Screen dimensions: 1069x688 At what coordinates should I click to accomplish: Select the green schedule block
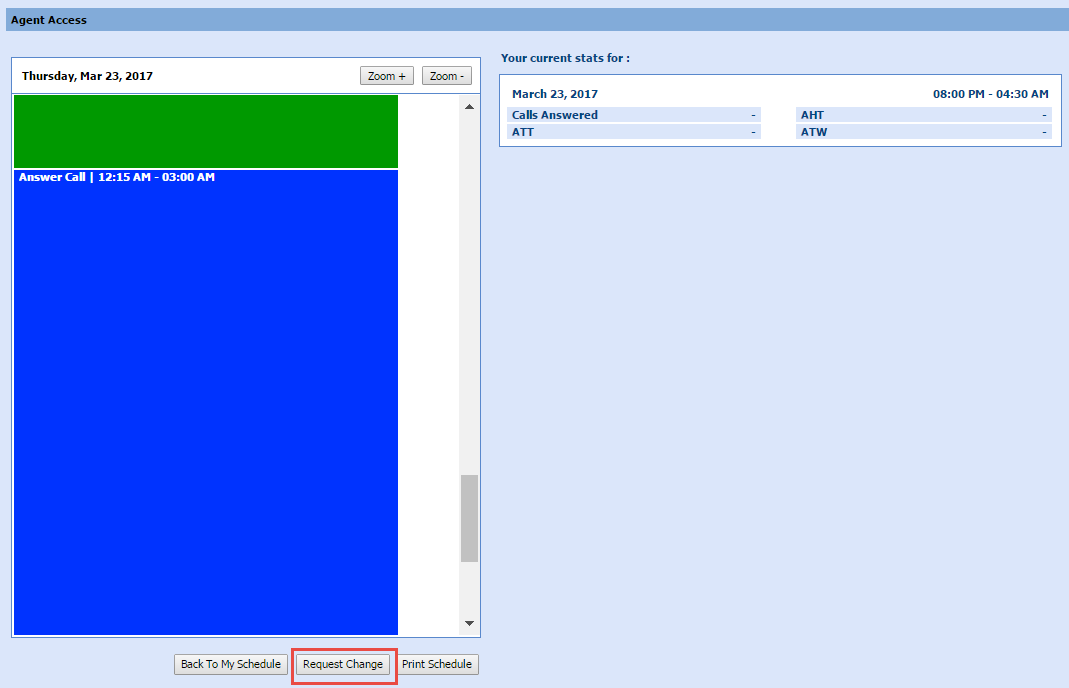[205, 131]
